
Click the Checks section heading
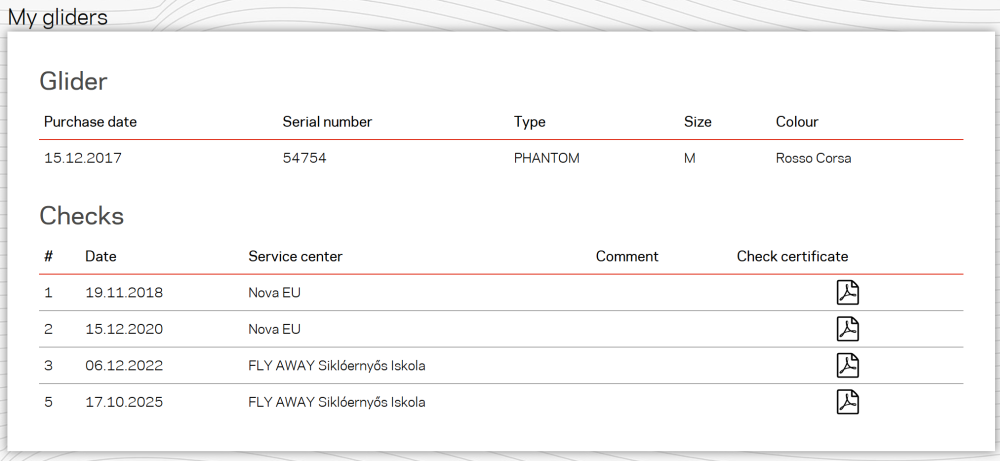pos(81,215)
